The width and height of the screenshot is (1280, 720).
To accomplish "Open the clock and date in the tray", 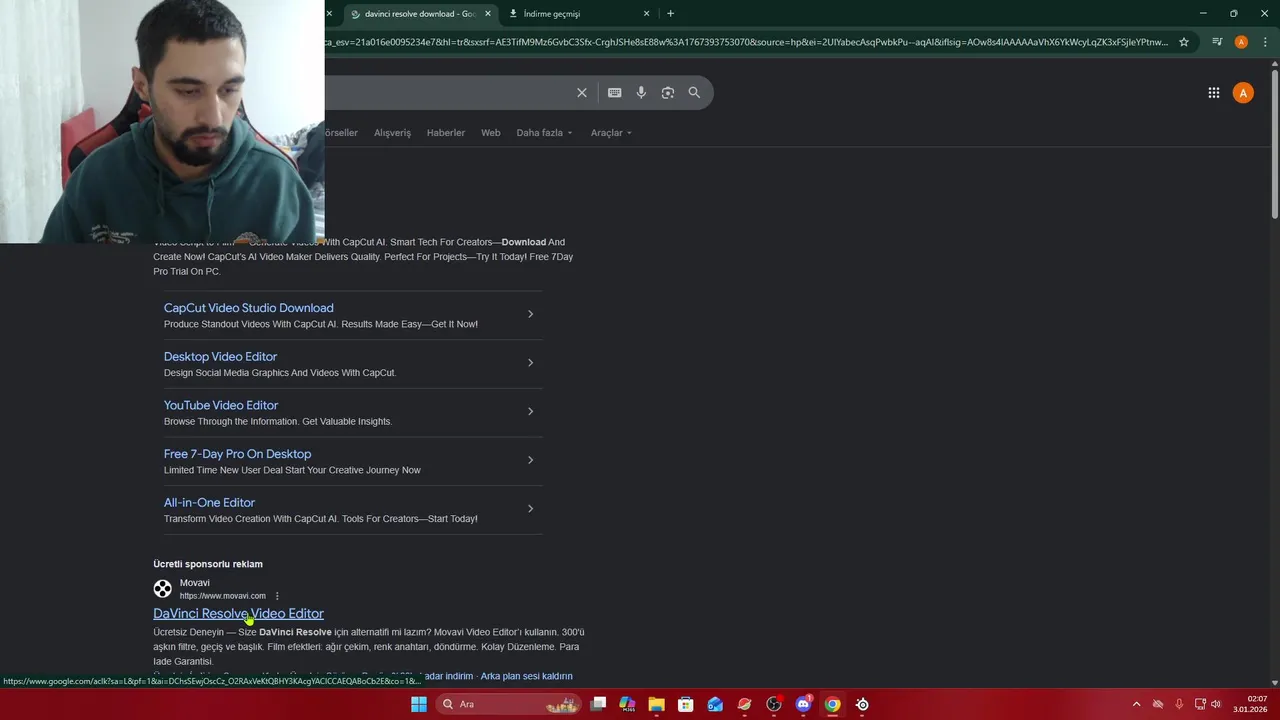I will [x=1250, y=704].
